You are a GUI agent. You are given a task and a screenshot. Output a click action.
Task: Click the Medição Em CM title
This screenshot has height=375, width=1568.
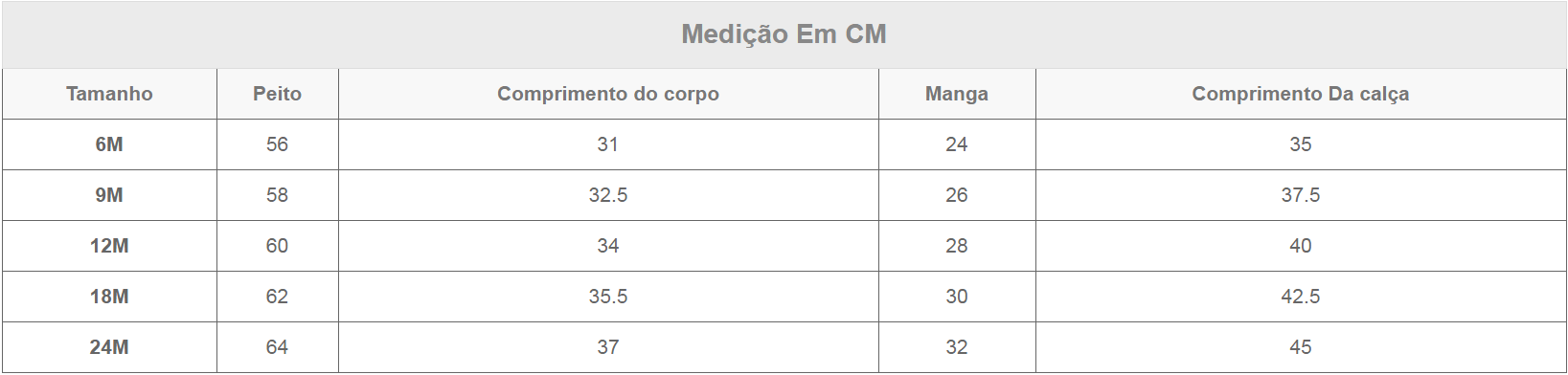pyautogui.click(x=784, y=34)
